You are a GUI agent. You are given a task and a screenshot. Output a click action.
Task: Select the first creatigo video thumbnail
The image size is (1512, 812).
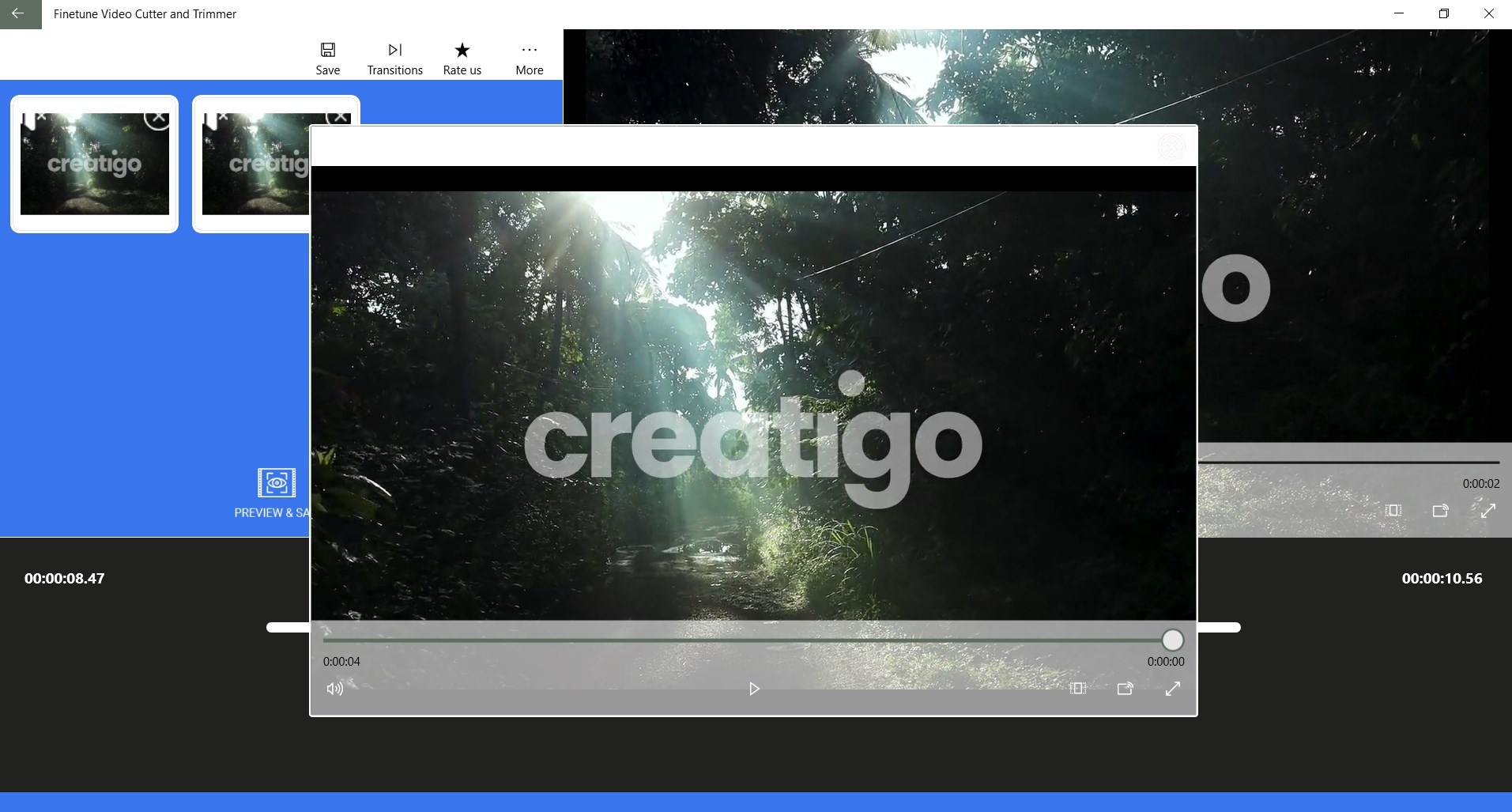pos(94,164)
